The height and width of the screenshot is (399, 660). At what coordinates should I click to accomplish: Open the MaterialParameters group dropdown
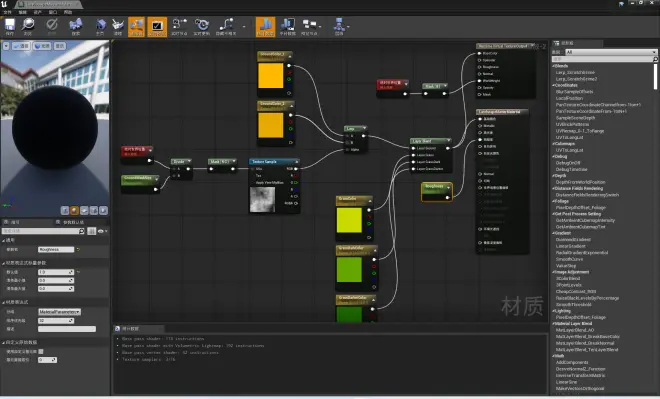[59, 312]
